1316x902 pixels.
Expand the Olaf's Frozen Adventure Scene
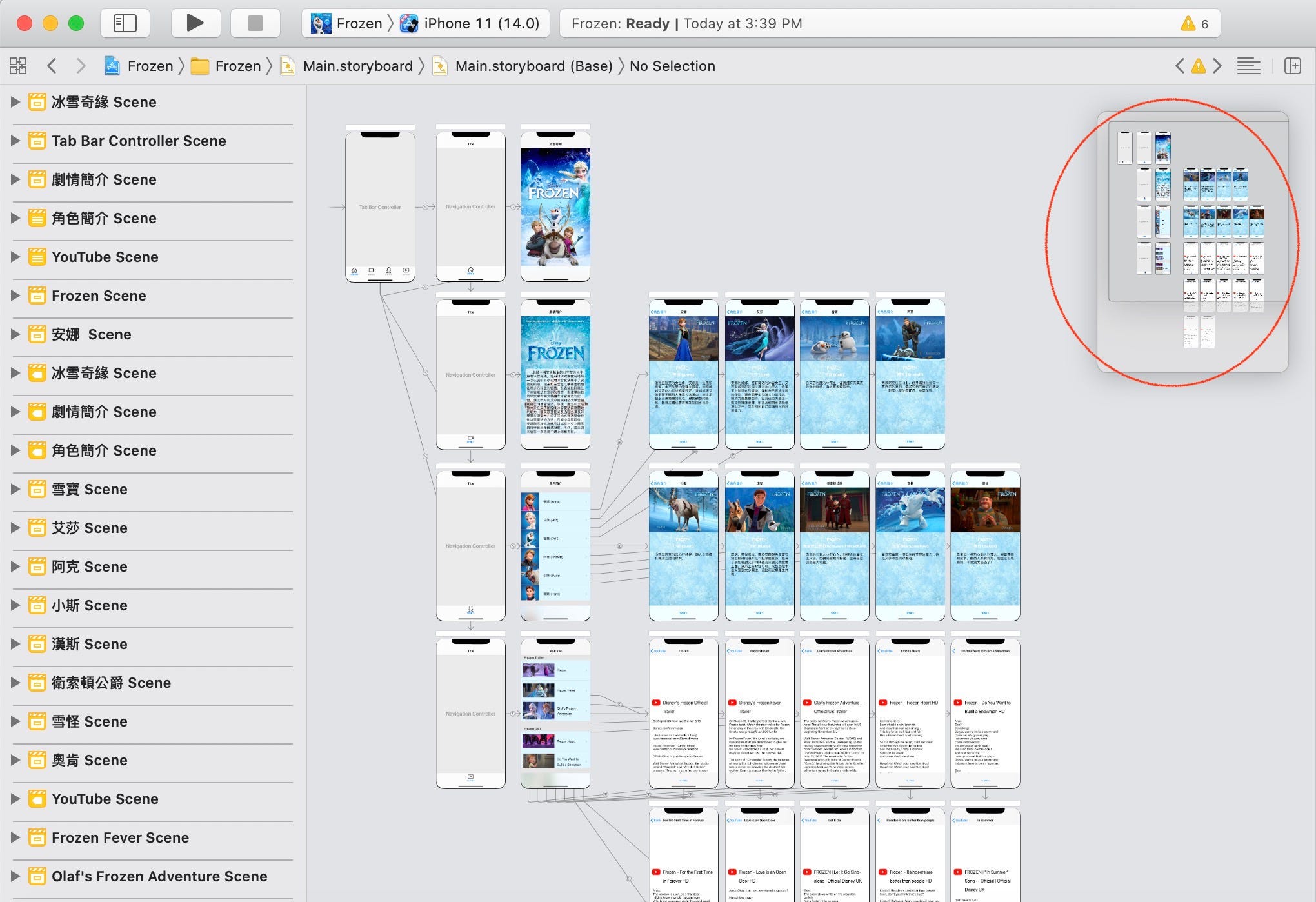(14, 876)
